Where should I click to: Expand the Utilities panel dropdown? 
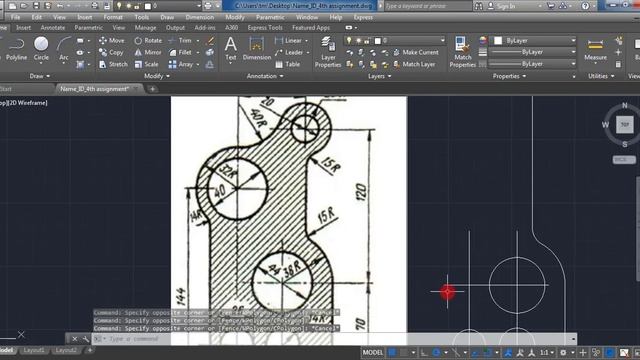tap(601, 76)
